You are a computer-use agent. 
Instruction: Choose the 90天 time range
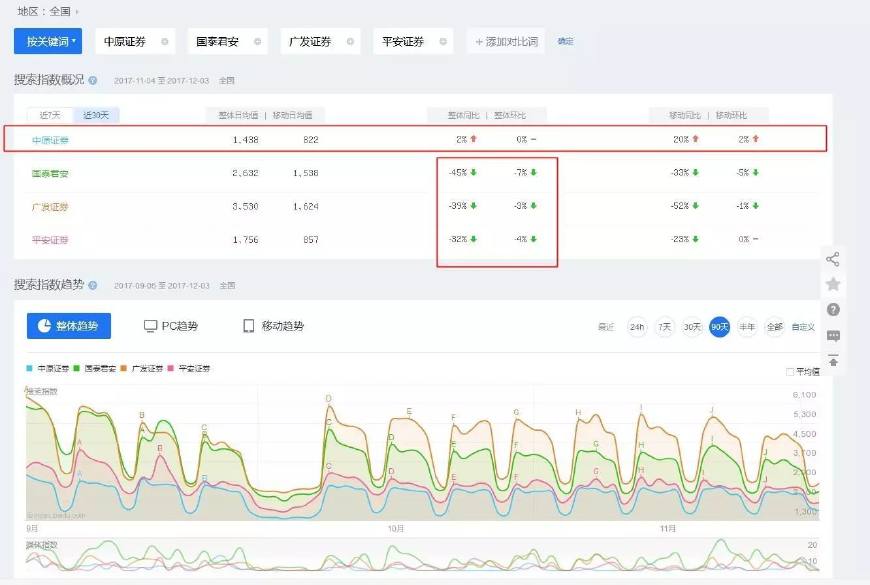pyautogui.click(x=720, y=327)
